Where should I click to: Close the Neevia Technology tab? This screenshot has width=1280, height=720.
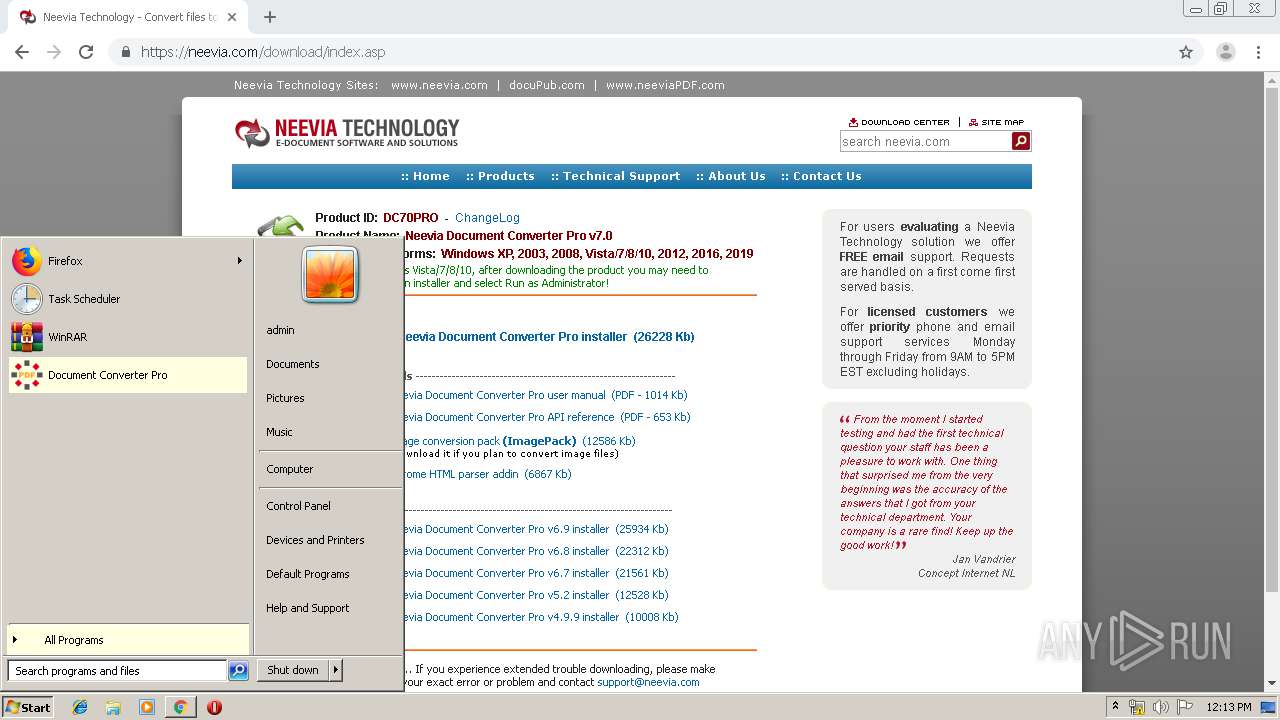click(x=233, y=17)
